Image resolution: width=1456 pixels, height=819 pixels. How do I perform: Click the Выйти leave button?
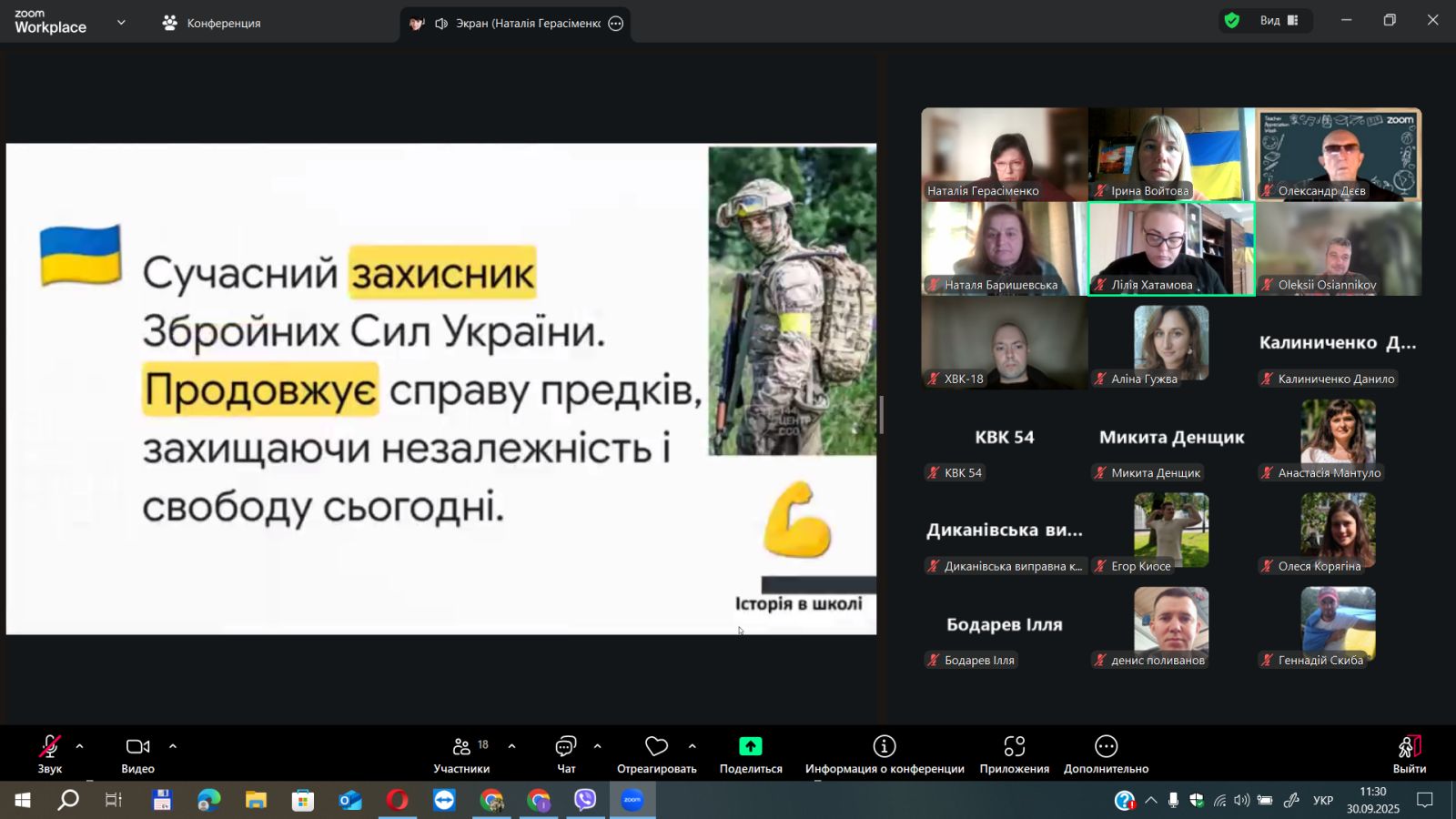1409,753
